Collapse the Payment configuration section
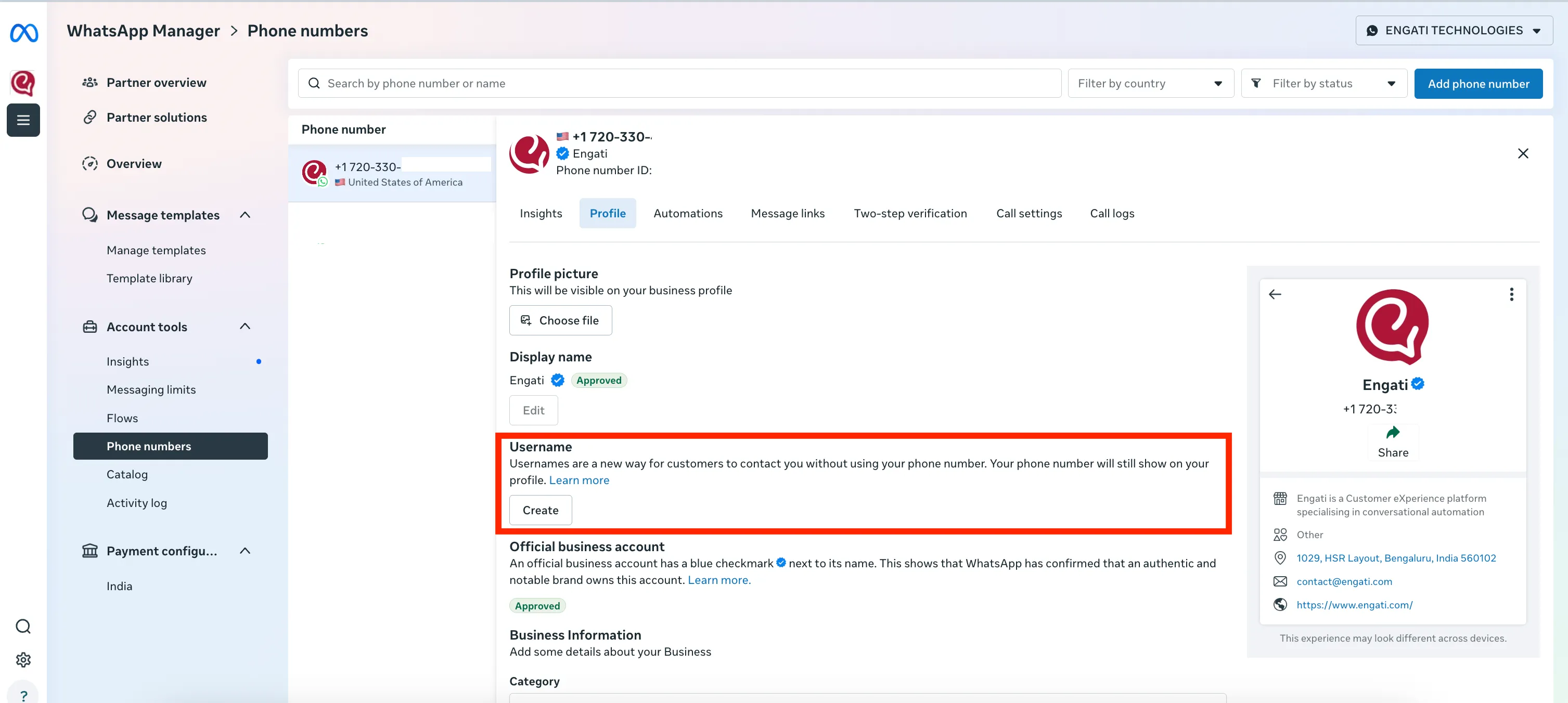 (245, 551)
